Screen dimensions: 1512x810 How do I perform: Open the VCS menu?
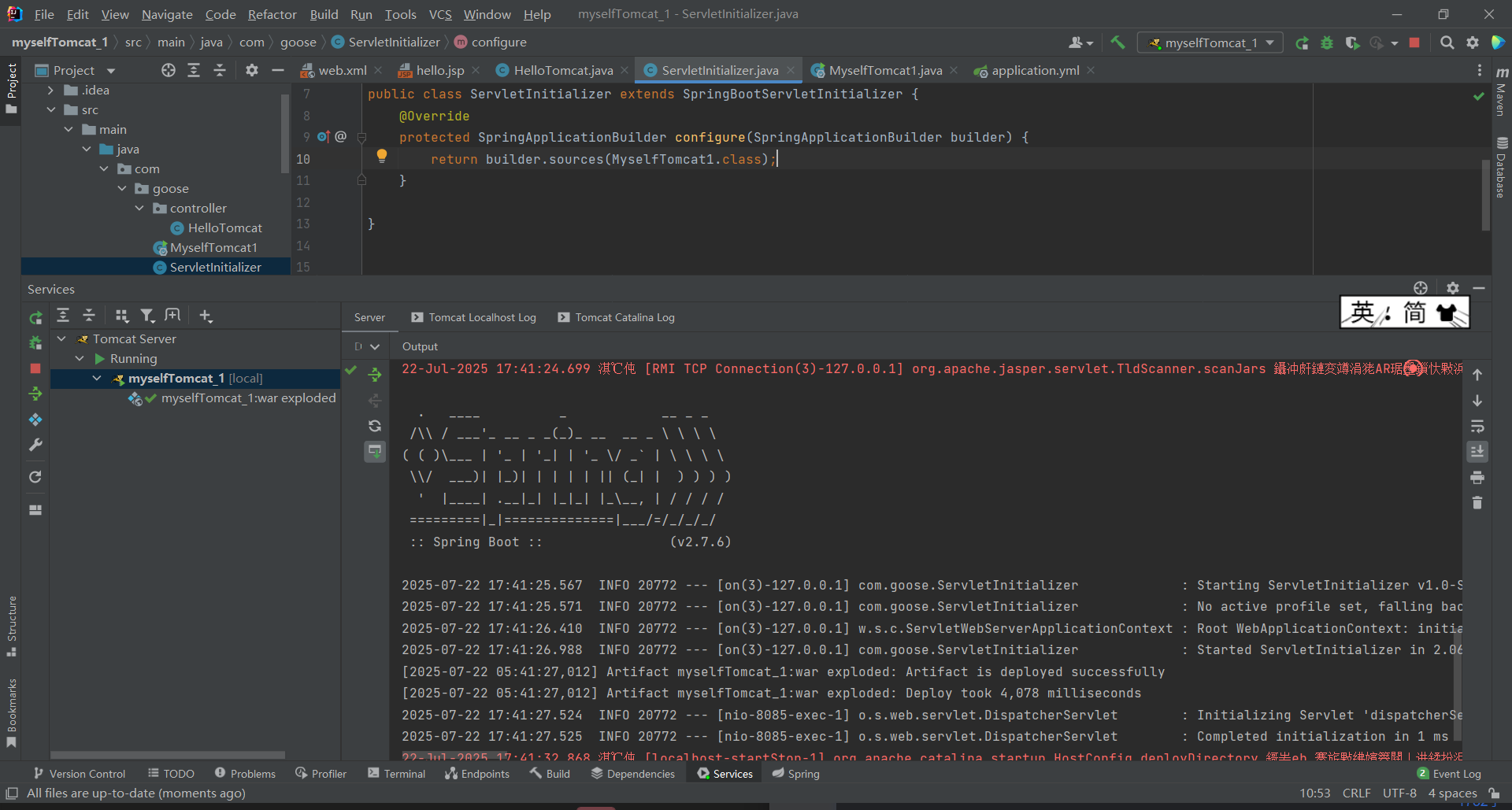click(440, 14)
